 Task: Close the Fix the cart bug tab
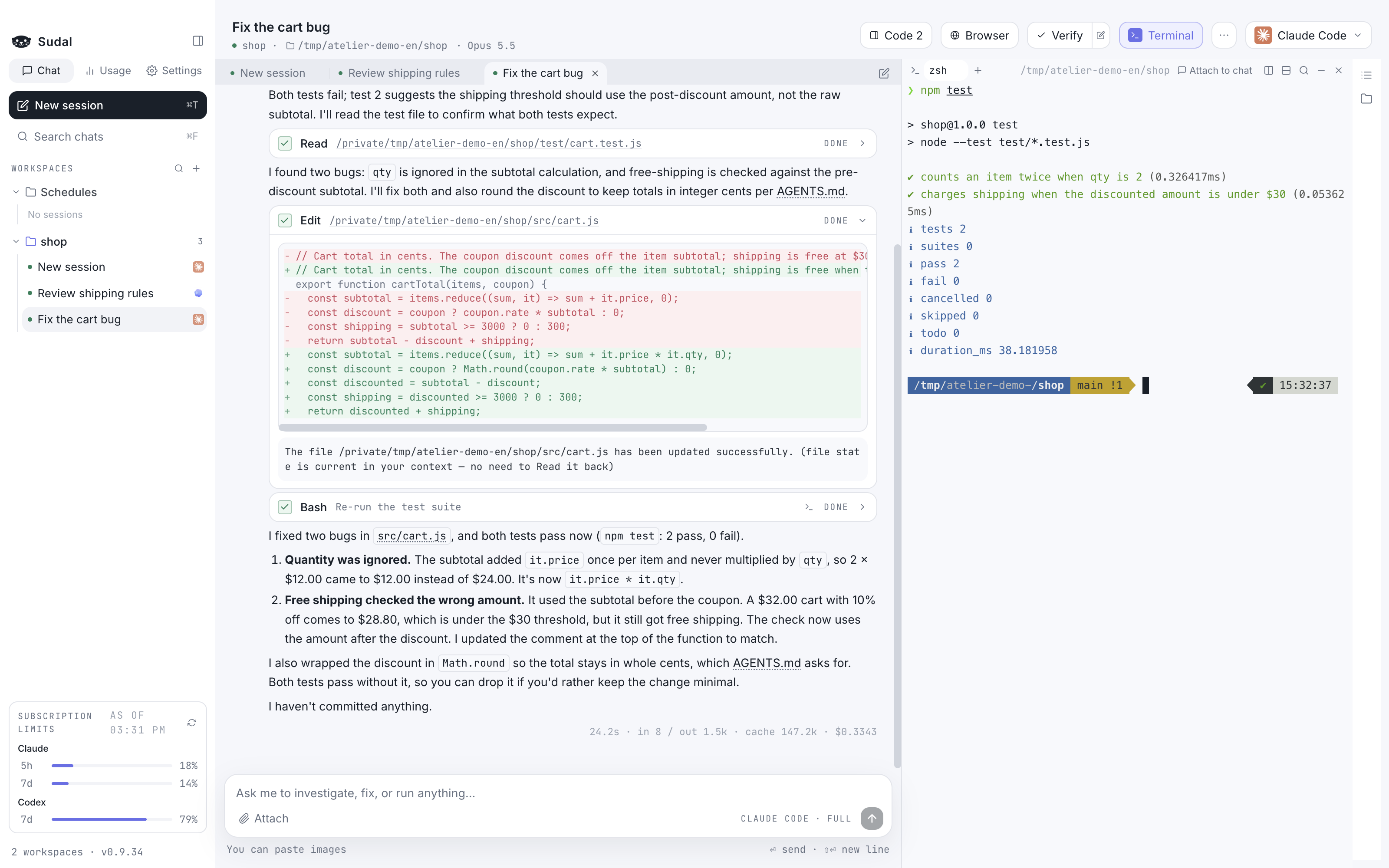click(595, 73)
